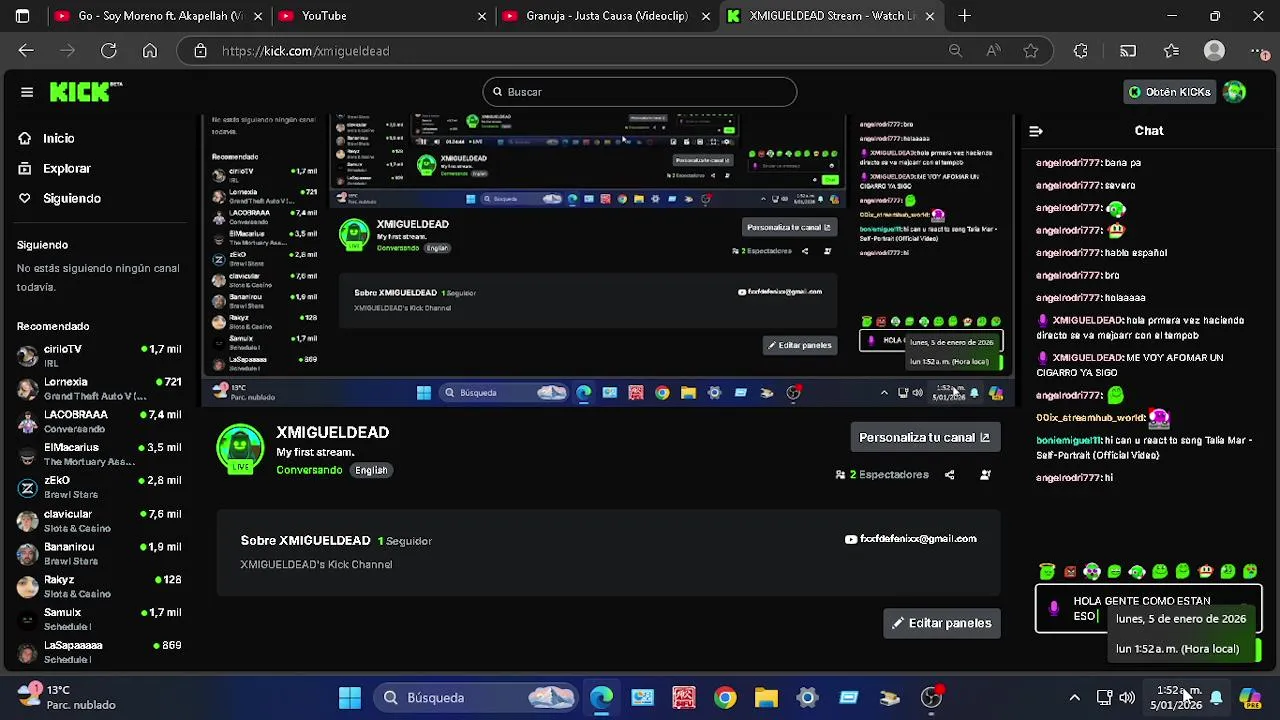Click the cast media icon
1280x720 pixels.
click(x=1127, y=51)
